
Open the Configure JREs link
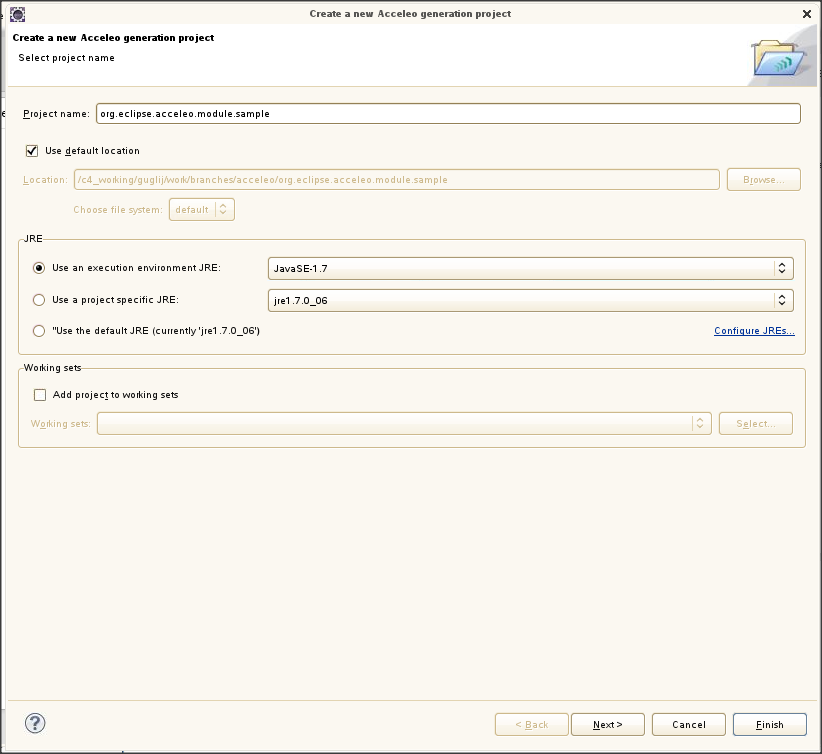pyautogui.click(x=754, y=331)
